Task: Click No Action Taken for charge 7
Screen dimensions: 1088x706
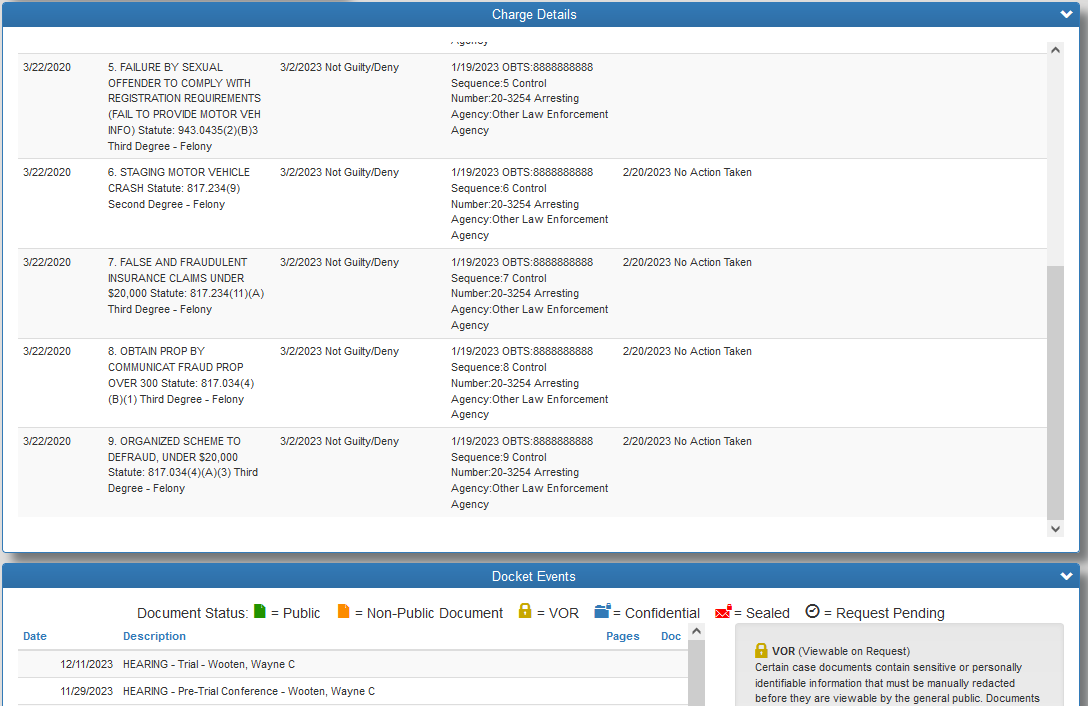Action: 687,262
